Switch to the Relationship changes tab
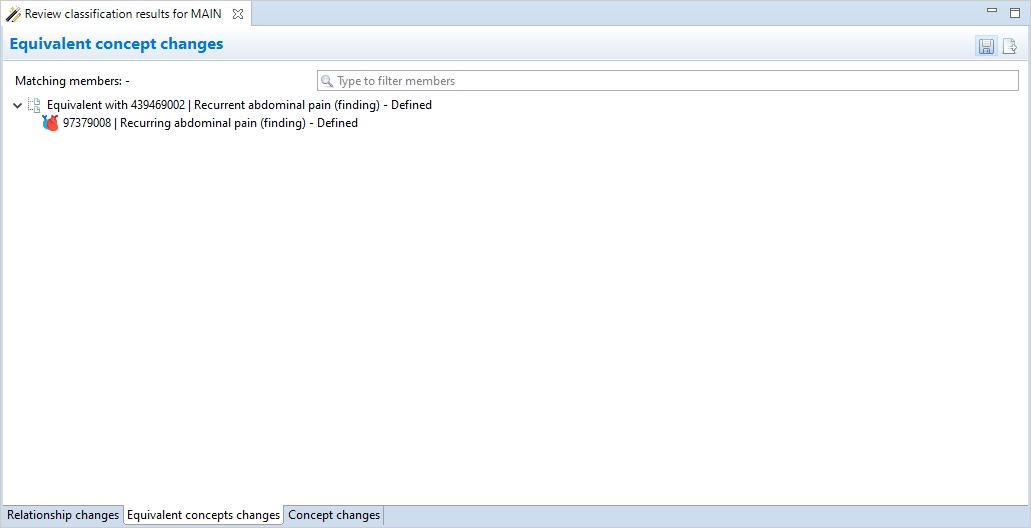Image resolution: width=1031 pixels, height=528 pixels. (63, 516)
